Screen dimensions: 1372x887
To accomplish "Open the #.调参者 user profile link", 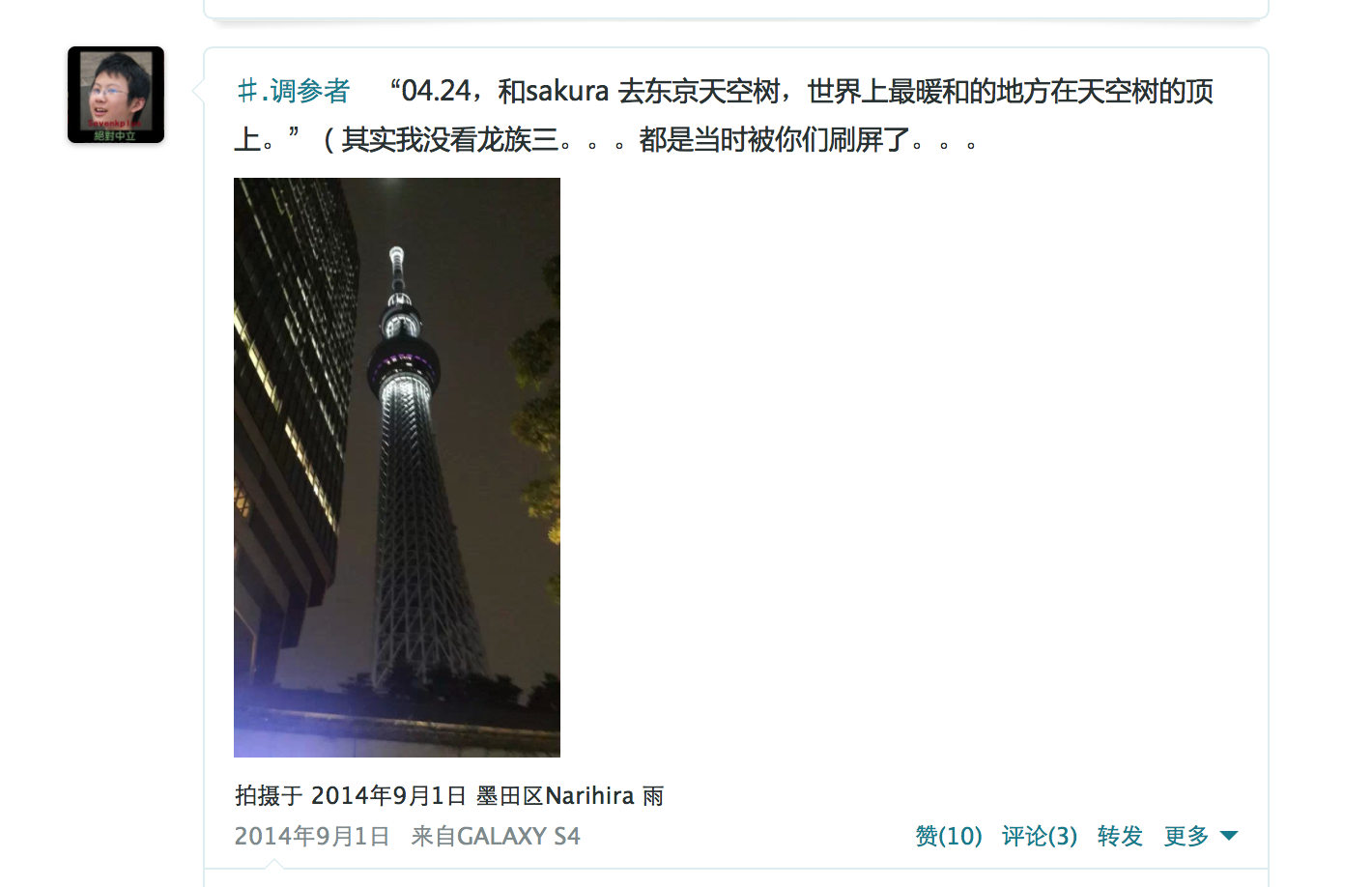I will click(293, 91).
